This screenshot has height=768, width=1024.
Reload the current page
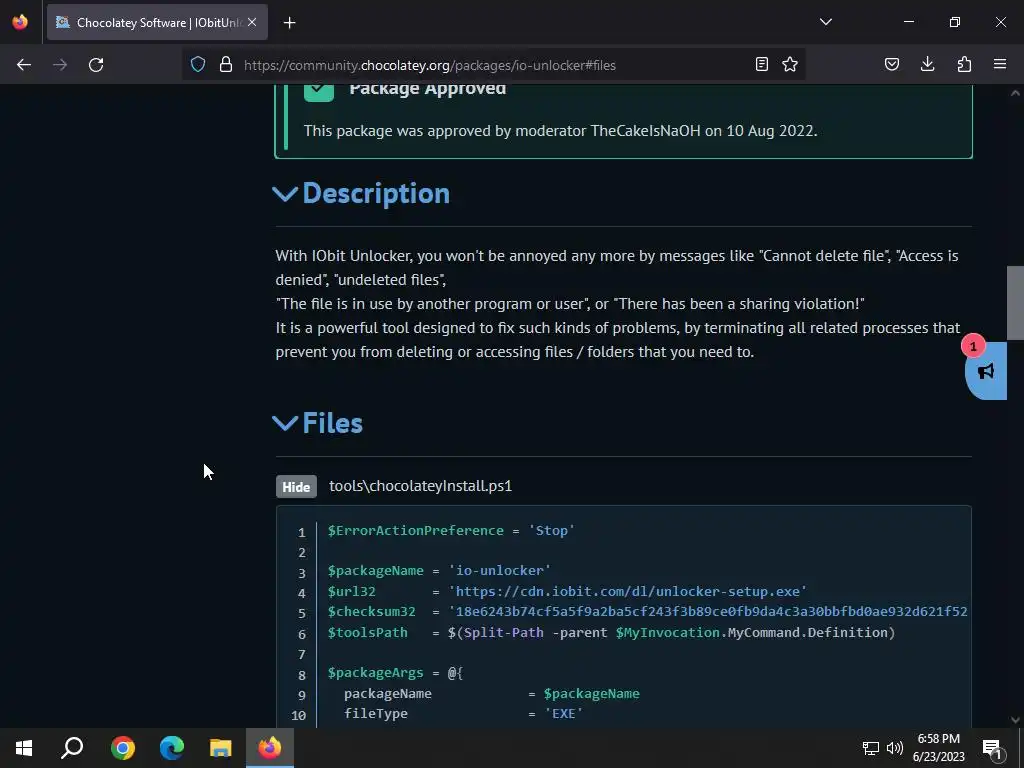(96, 65)
